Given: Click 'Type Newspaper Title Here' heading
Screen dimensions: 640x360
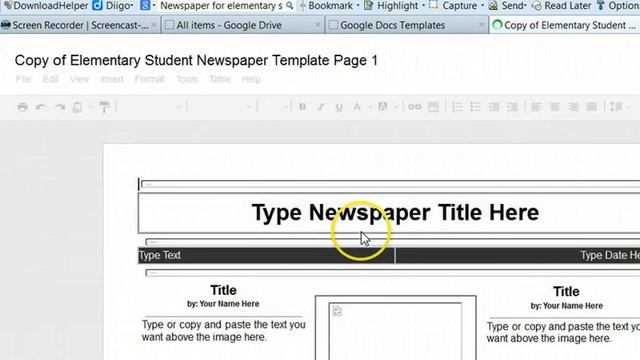Looking at the screenshot, I should pos(395,213).
